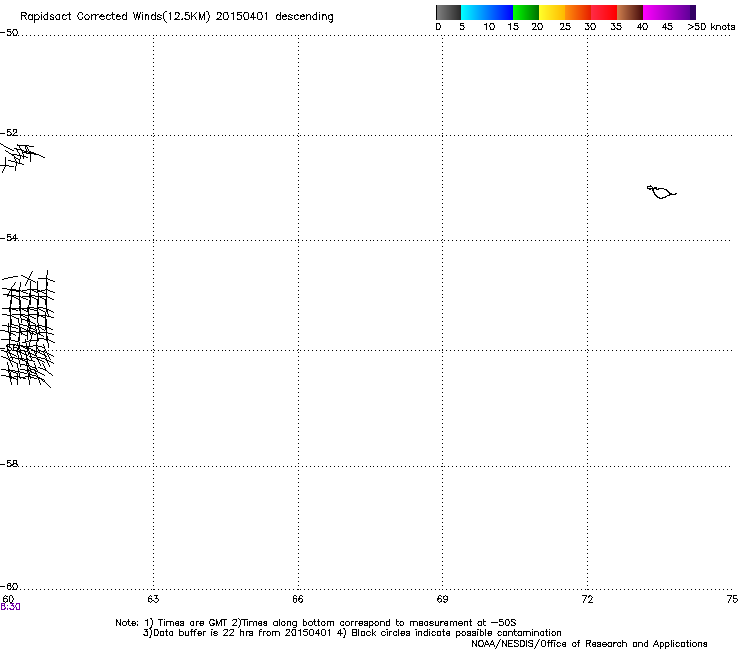The image size is (740, 650).
Task: Select the '72' longitude axis label
Action: tap(587, 599)
